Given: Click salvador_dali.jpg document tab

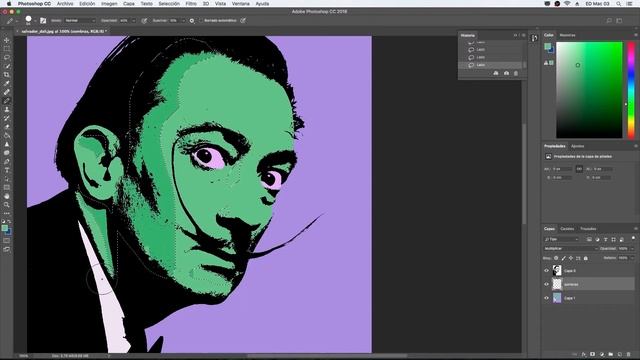Looking at the screenshot, I should click(x=63, y=31).
